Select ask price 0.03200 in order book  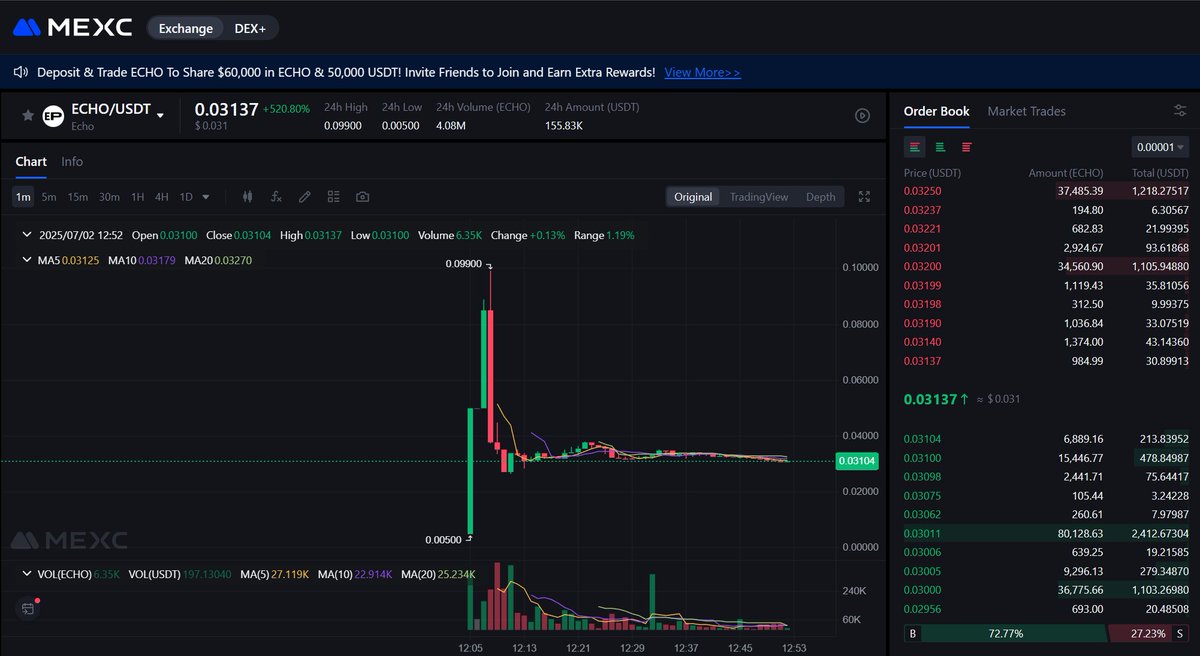pyautogui.click(x=922, y=267)
